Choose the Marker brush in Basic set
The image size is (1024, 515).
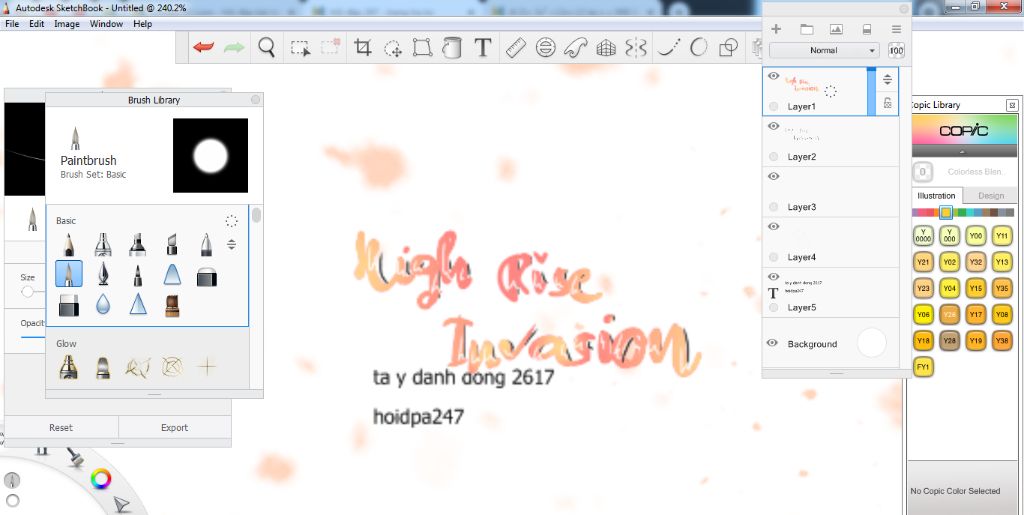click(136, 244)
